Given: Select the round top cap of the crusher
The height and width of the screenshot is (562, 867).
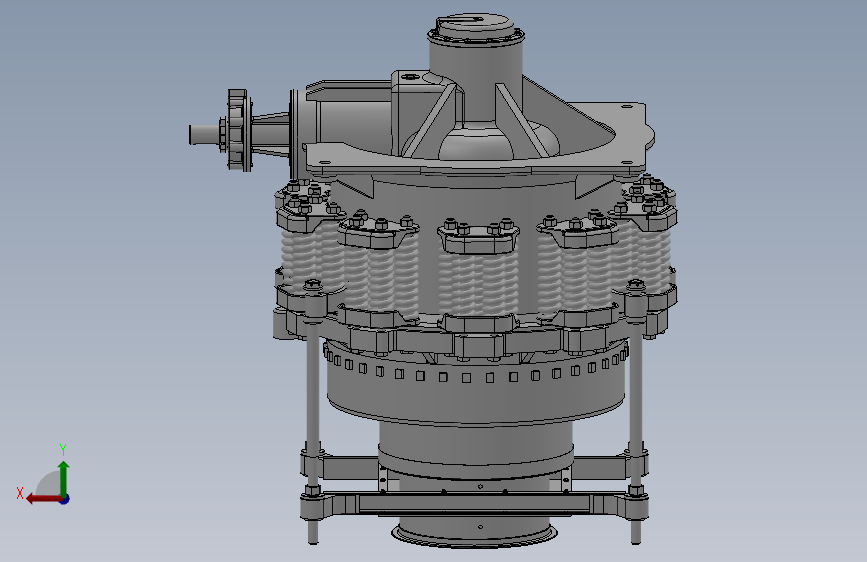Looking at the screenshot, I should click(x=476, y=29).
